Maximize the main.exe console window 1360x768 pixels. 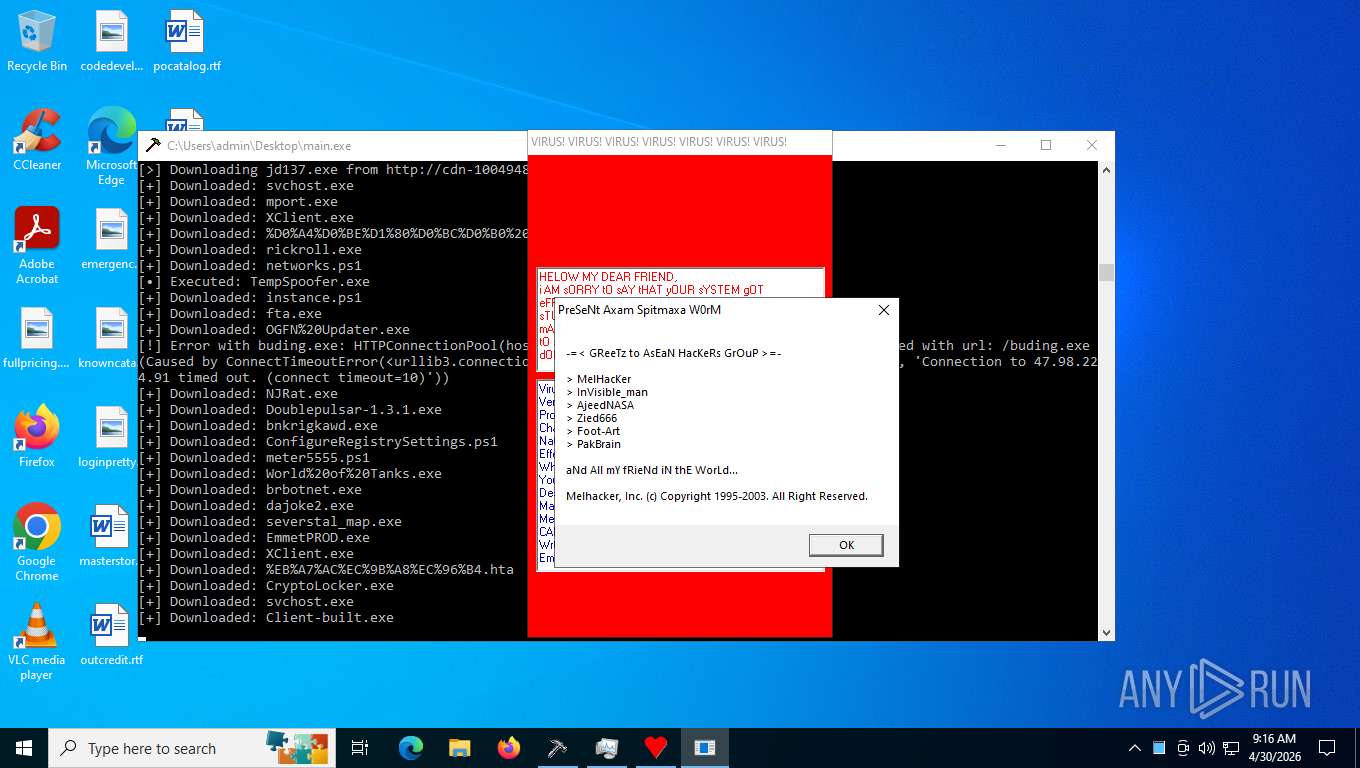1046,145
